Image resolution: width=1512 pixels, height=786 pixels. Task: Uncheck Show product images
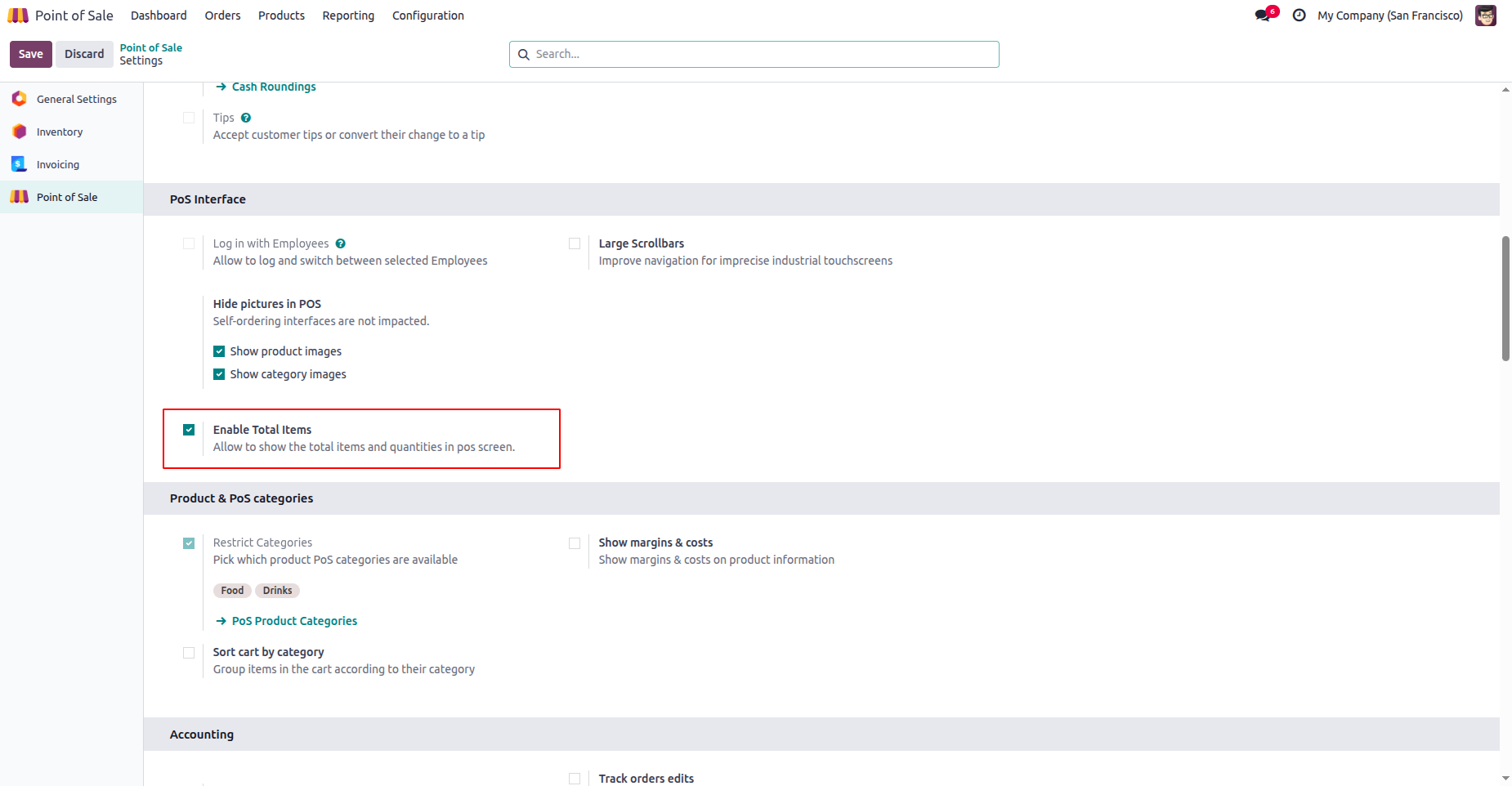pos(219,351)
